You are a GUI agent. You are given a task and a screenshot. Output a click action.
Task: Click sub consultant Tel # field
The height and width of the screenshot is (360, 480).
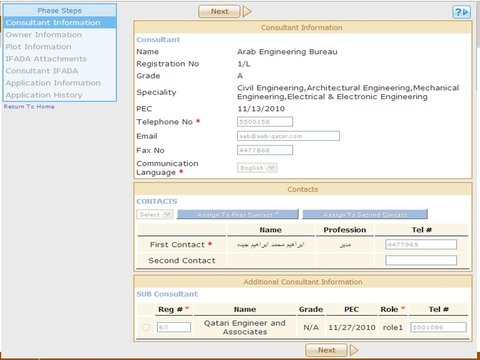[x=438, y=327]
